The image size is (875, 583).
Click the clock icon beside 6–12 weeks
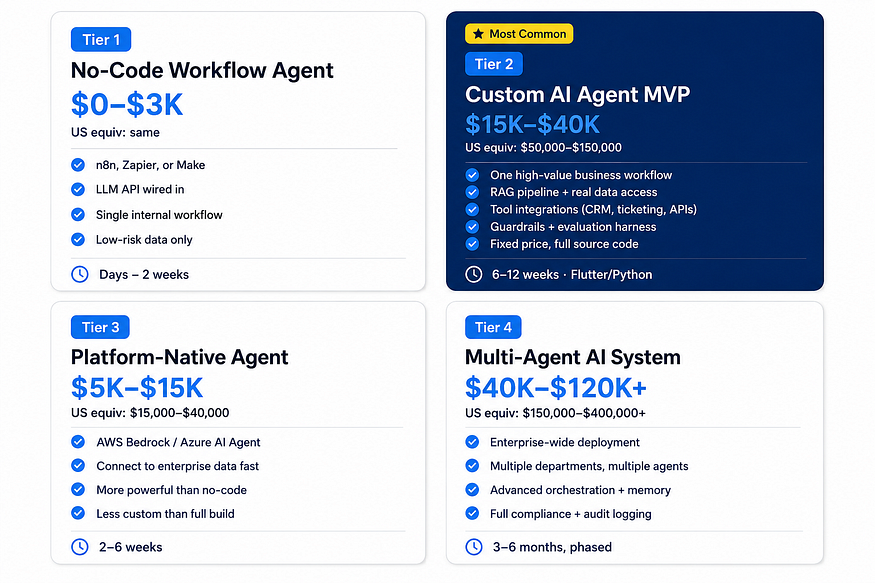(x=474, y=274)
